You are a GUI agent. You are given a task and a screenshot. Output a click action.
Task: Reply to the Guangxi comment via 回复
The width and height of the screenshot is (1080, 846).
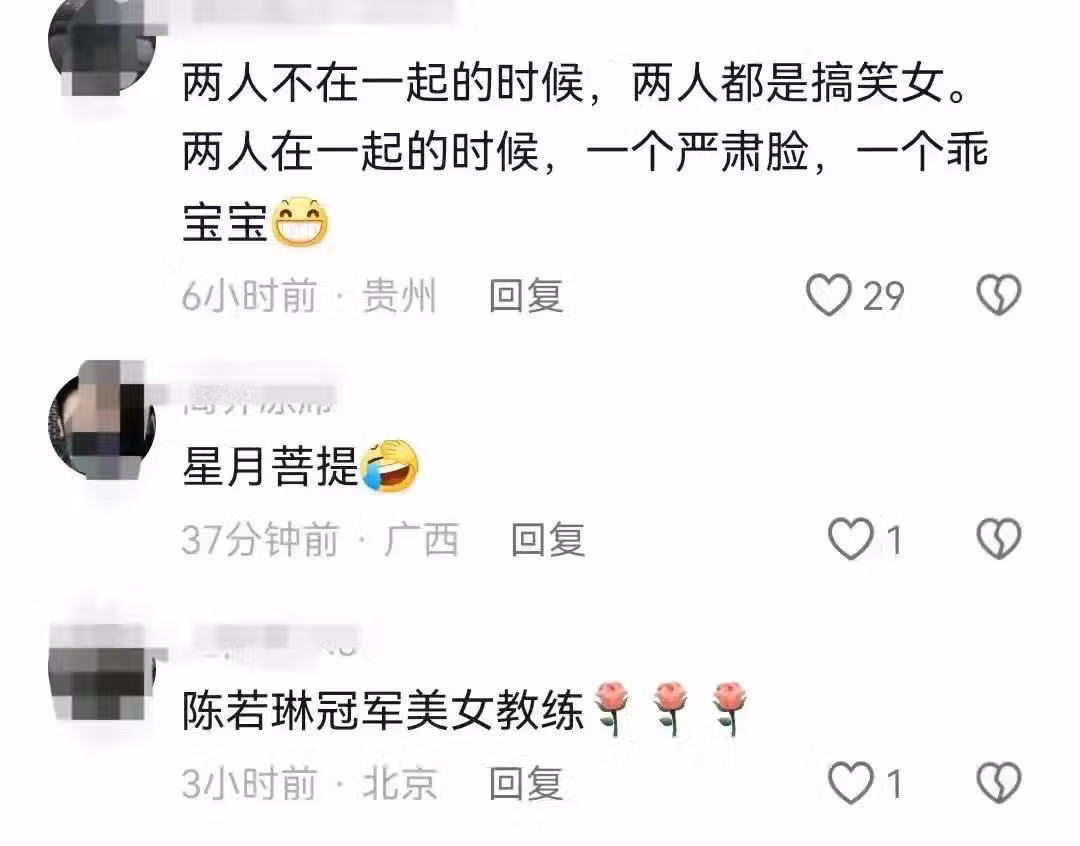coord(548,539)
